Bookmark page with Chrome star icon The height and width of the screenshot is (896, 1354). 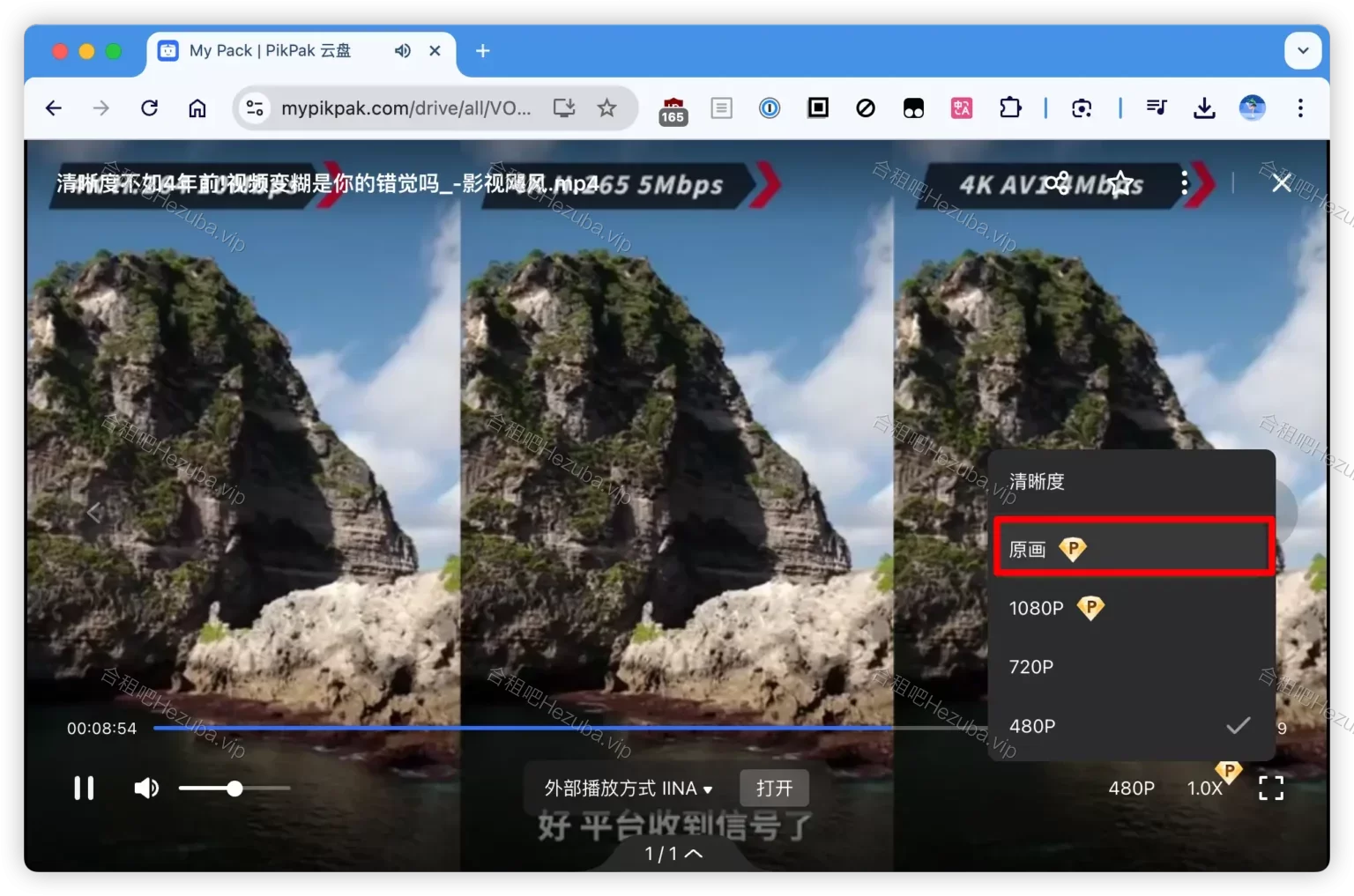(x=606, y=108)
